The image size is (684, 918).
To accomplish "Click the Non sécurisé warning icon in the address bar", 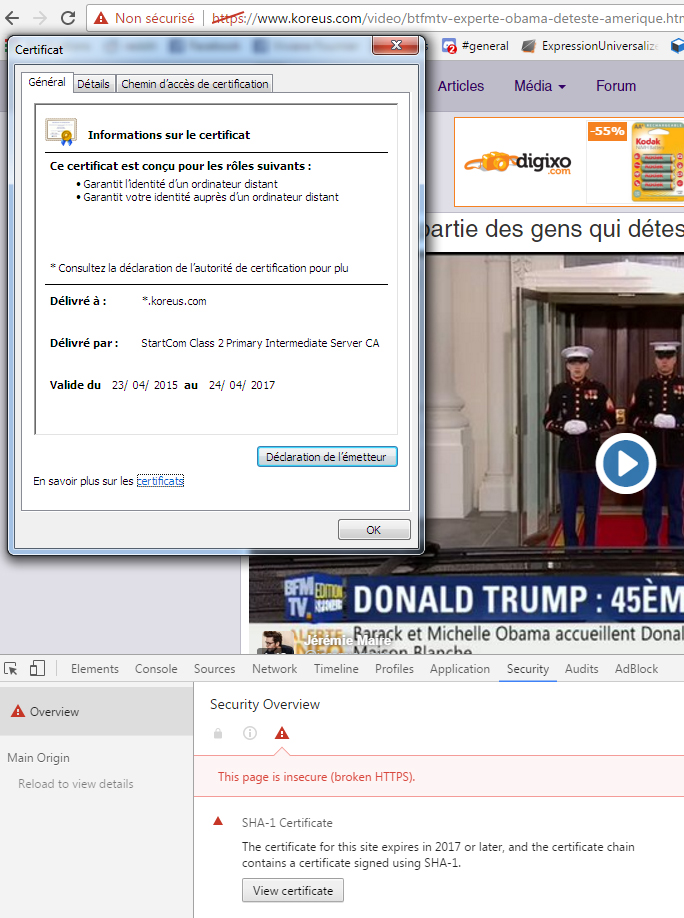I will click(100, 18).
